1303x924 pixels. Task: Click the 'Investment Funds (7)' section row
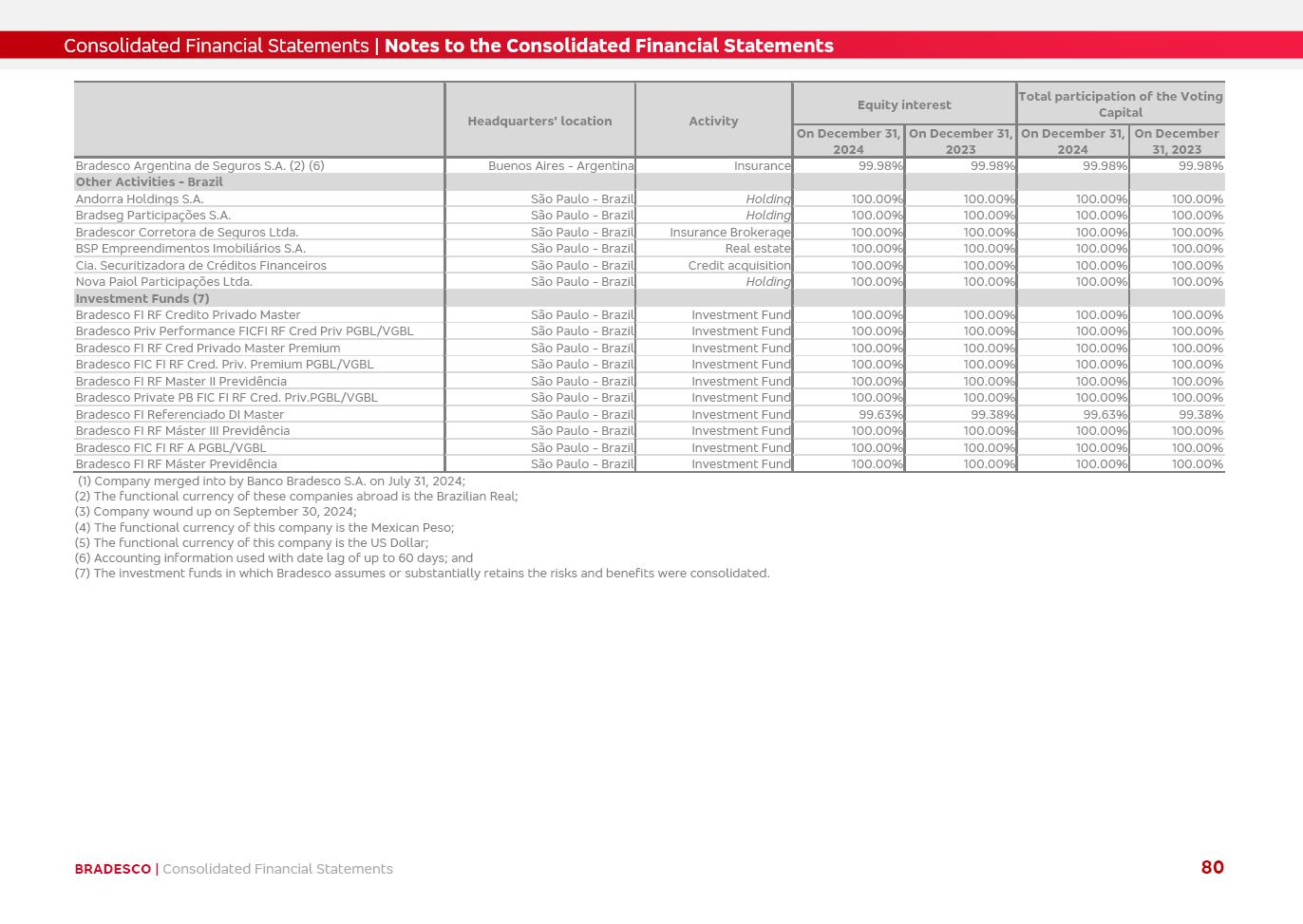142,298
